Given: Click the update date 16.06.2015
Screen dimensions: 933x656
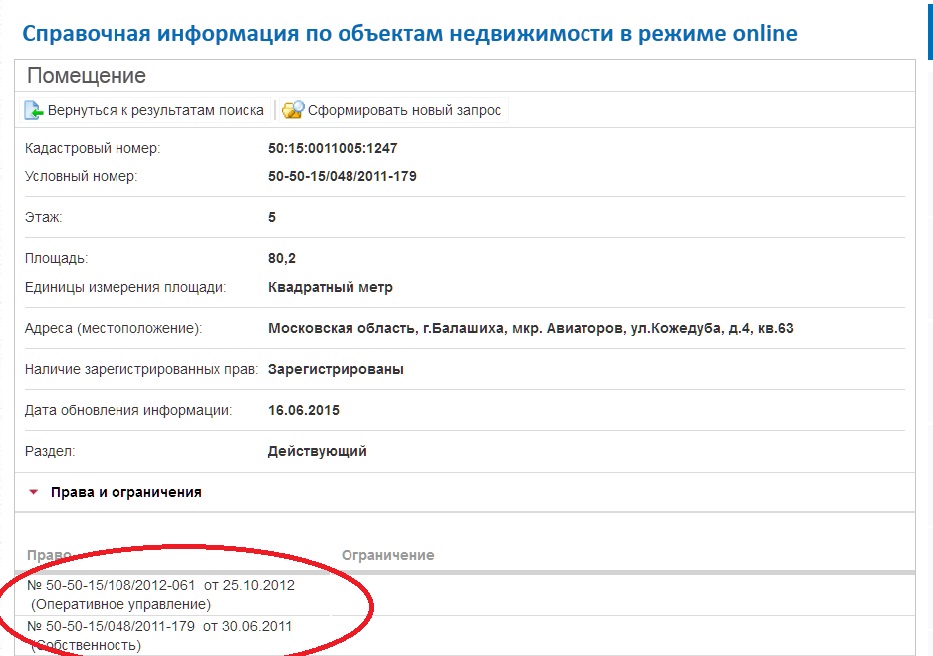Looking at the screenshot, I should (304, 410).
